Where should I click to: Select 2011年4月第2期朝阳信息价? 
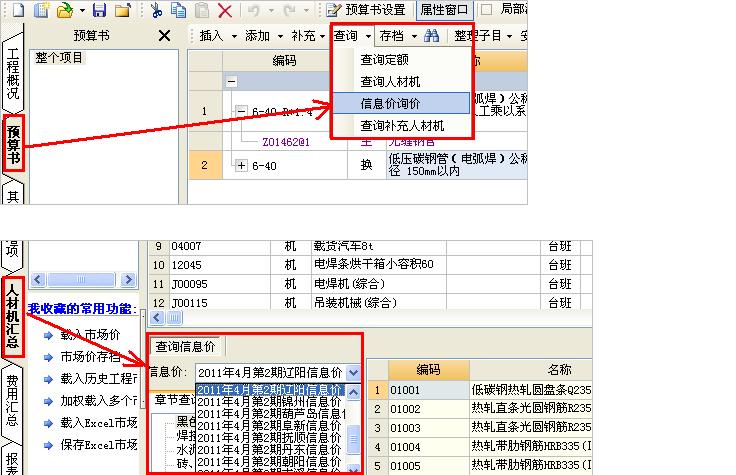point(269,462)
